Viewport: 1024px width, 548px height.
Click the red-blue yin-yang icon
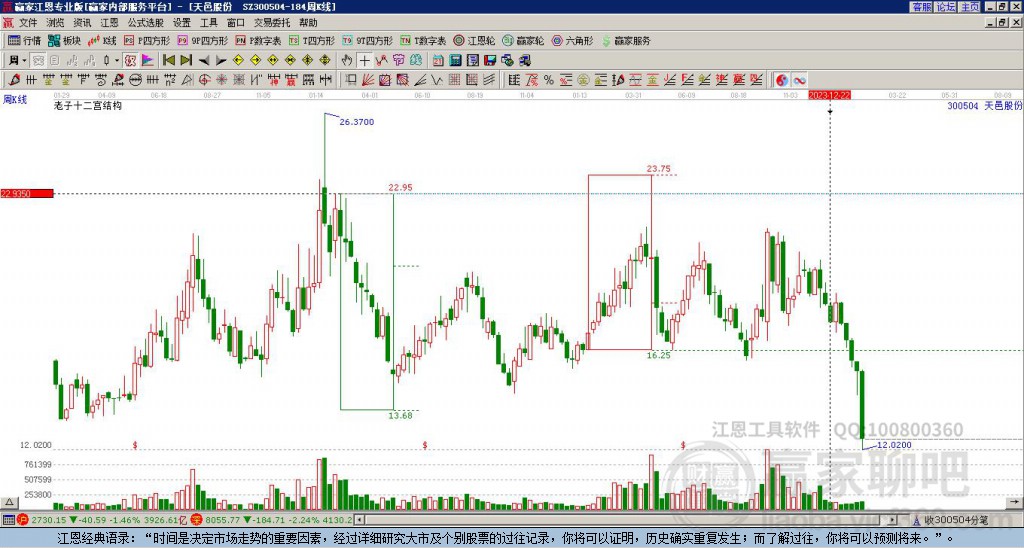(782, 80)
